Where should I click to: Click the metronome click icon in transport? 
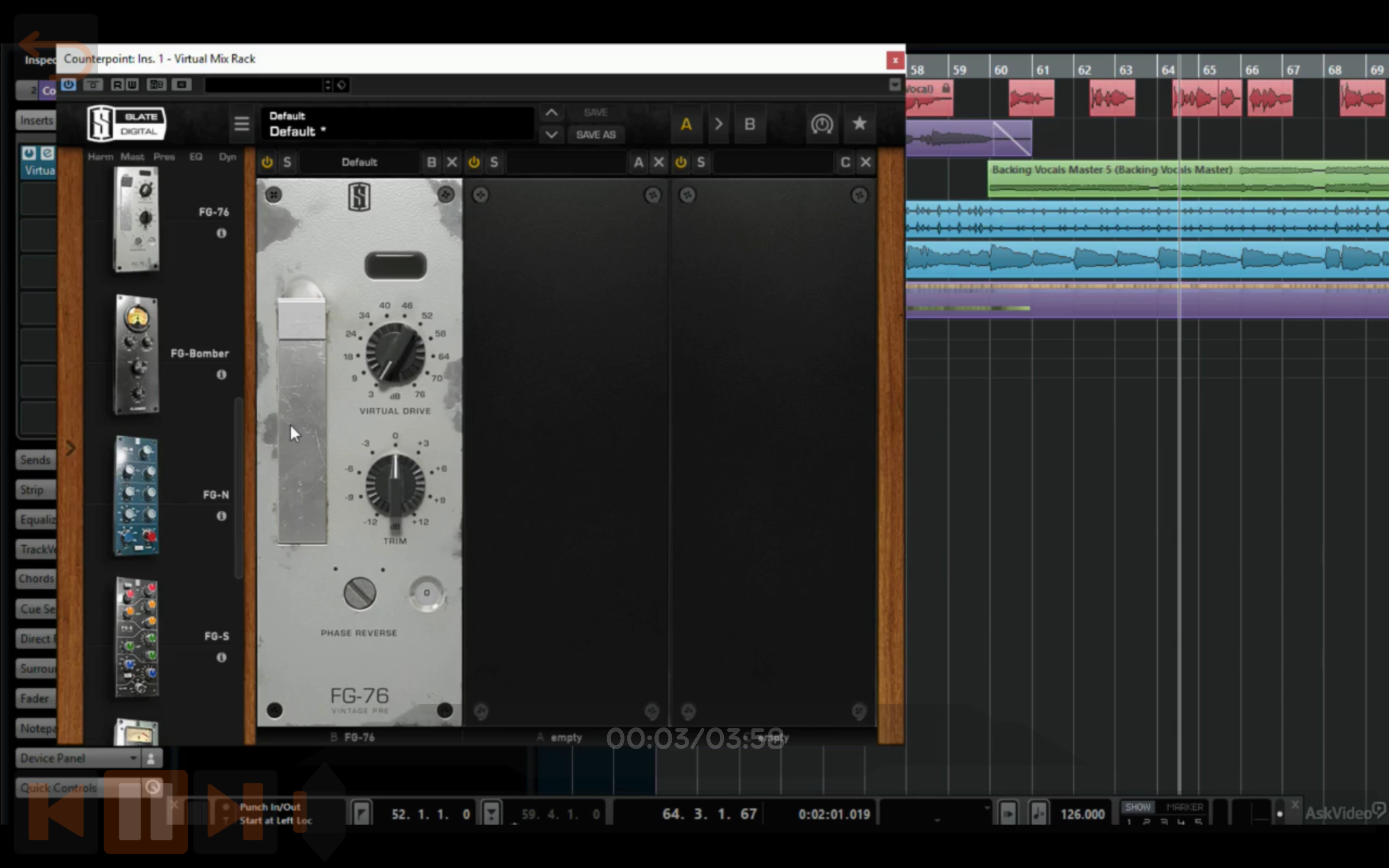[x=1038, y=813]
